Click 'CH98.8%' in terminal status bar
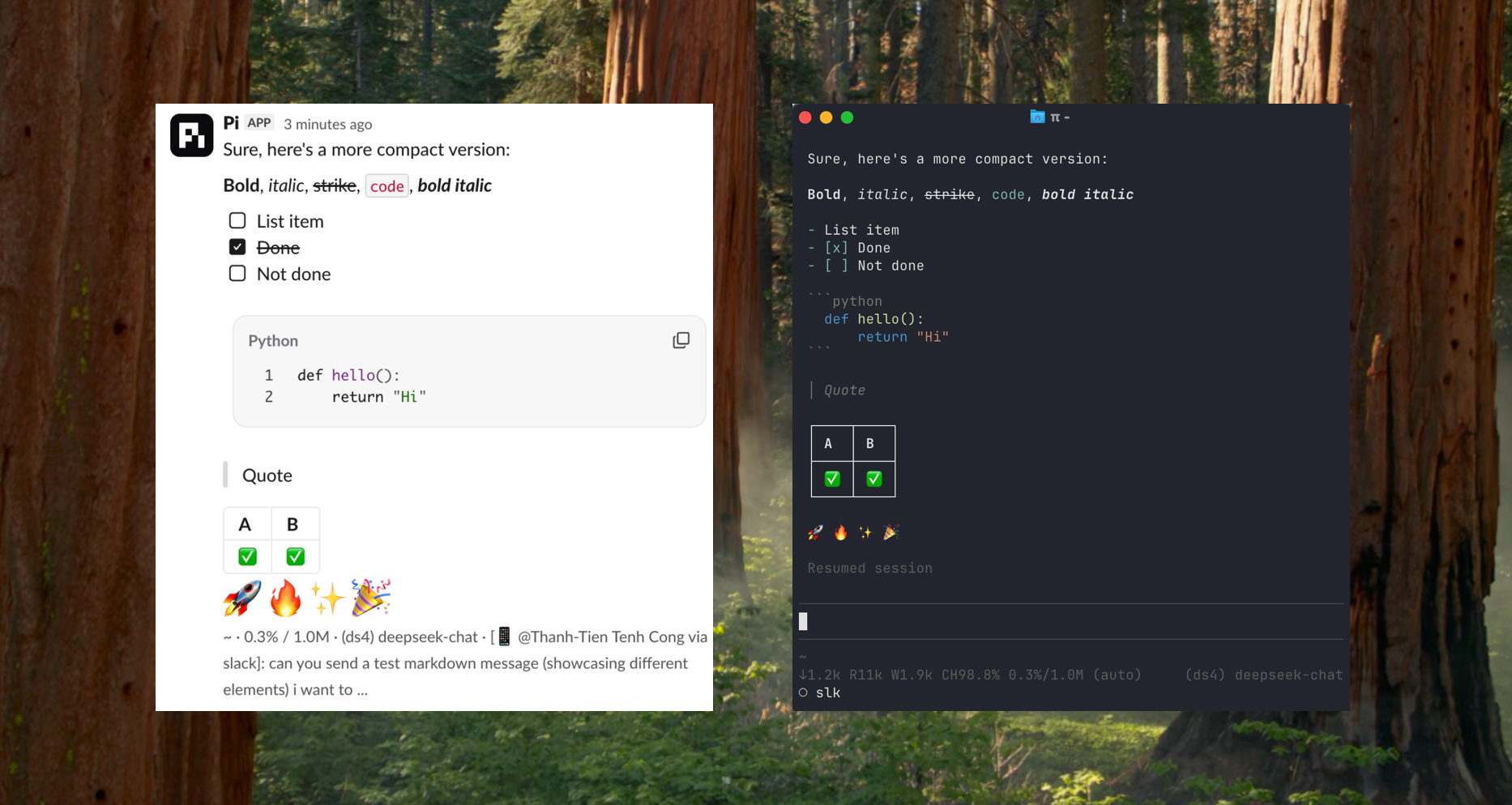The width and height of the screenshot is (1512, 805). [971, 675]
